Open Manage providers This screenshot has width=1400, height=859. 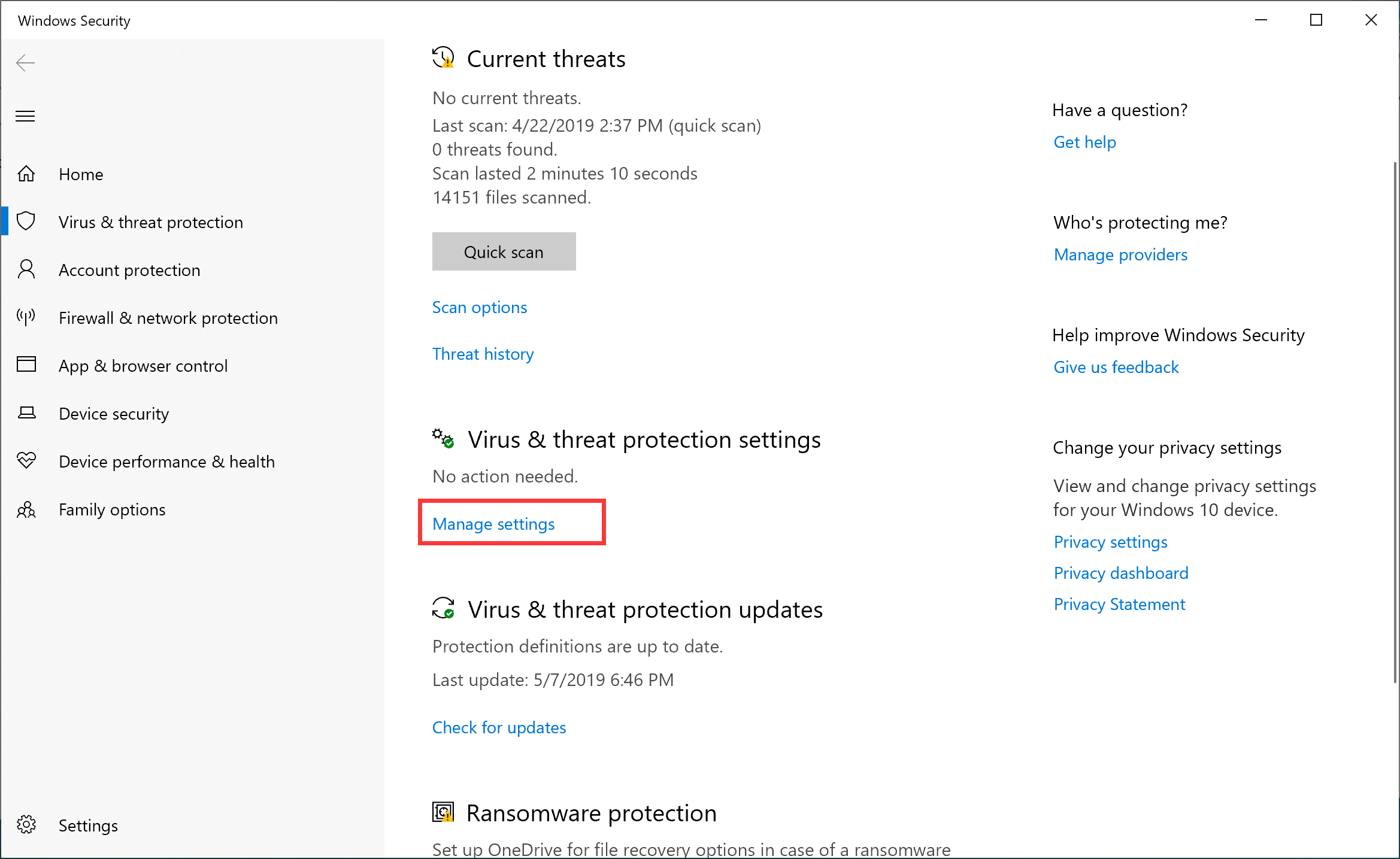pyautogui.click(x=1120, y=254)
